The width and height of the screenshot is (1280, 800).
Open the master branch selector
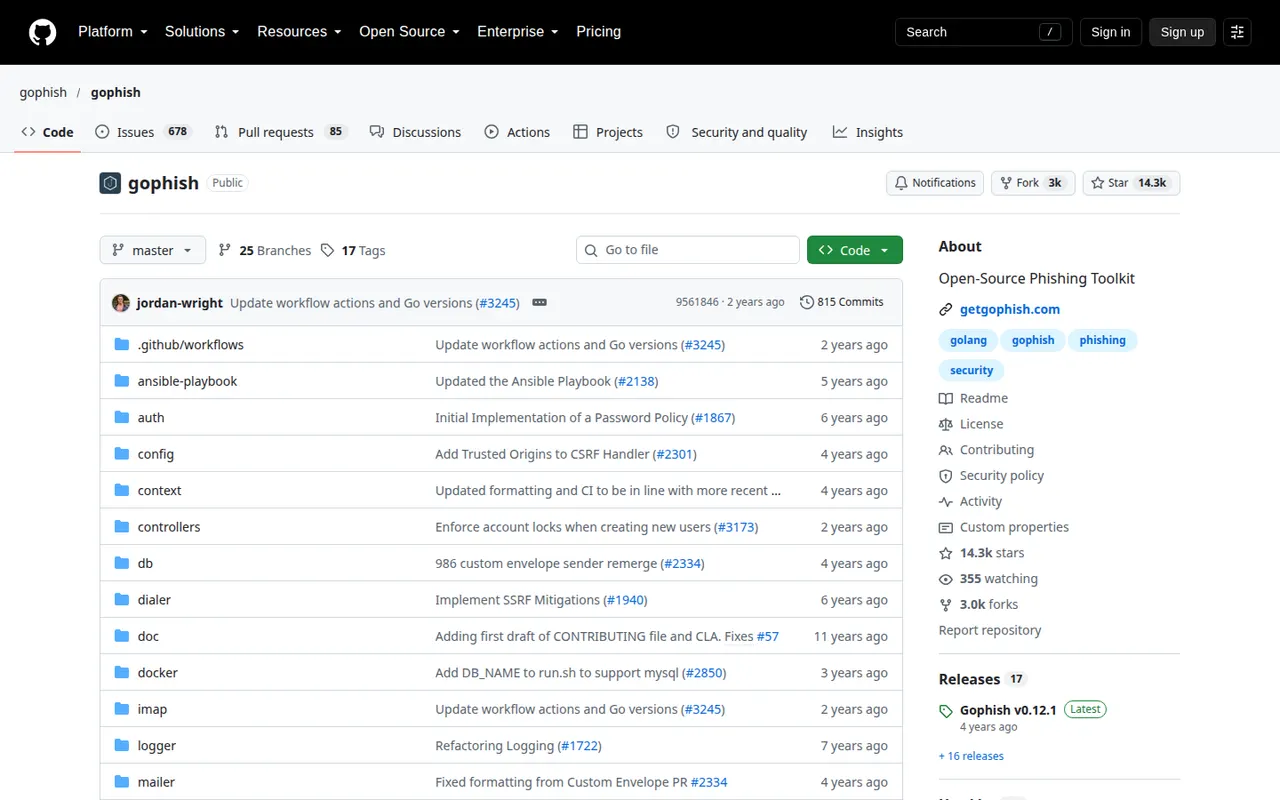tap(153, 250)
